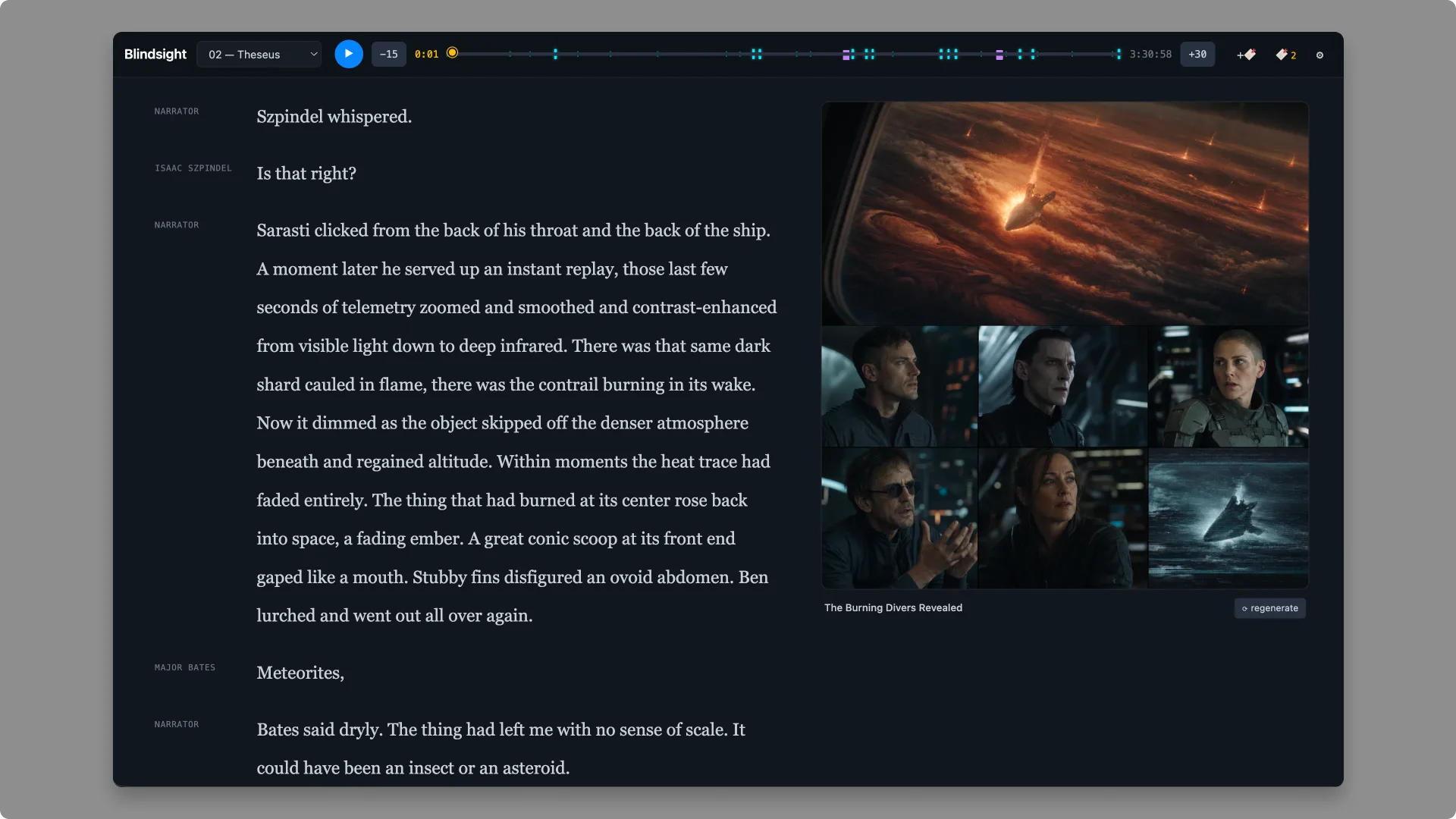Click the total duration 3:30:58
The height and width of the screenshot is (819, 1456).
point(1150,55)
